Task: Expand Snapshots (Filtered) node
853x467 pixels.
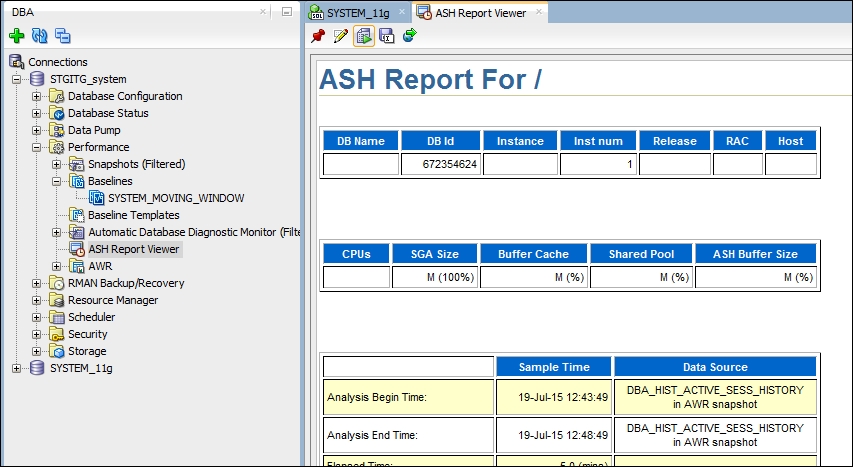Action: (57, 164)
